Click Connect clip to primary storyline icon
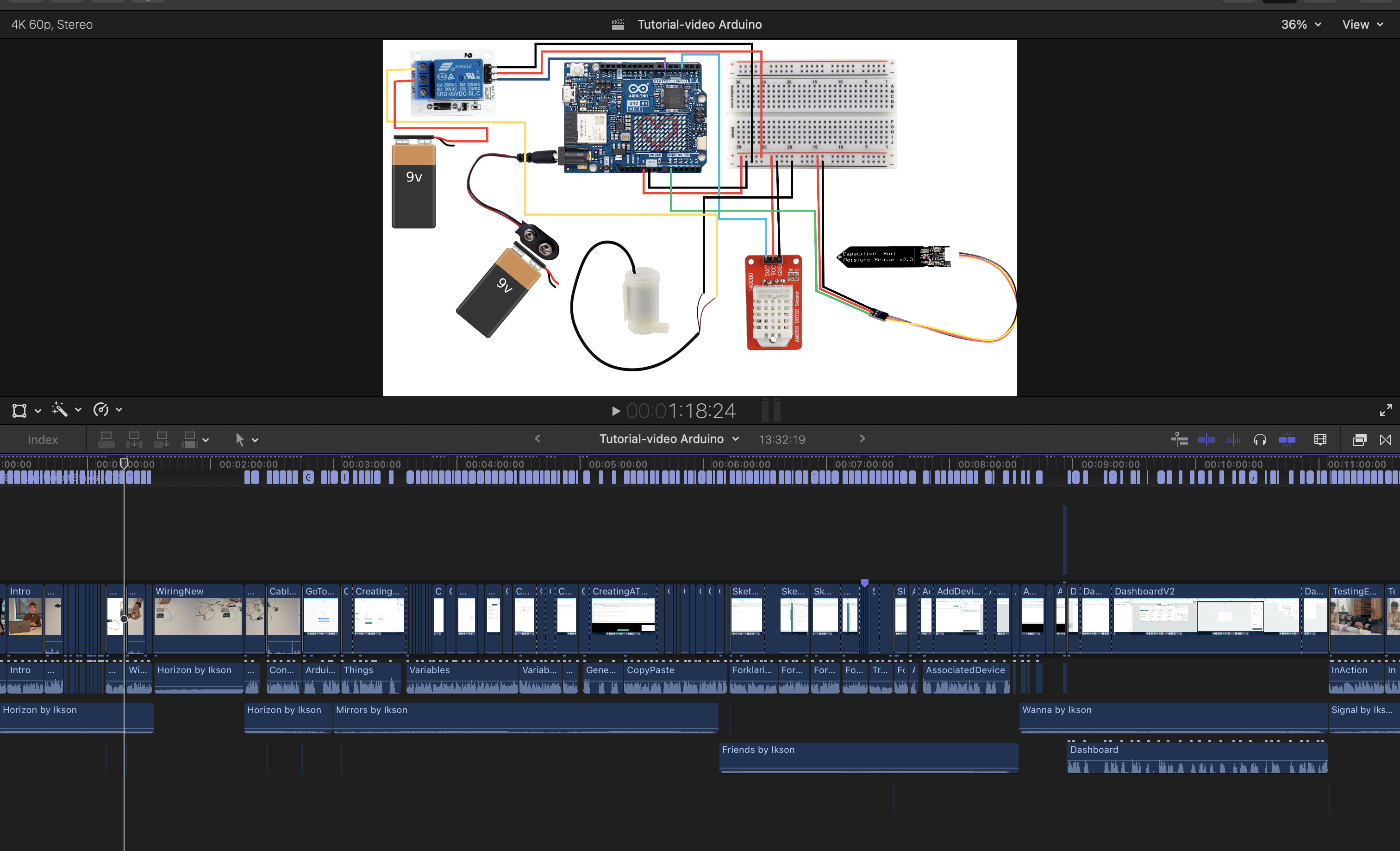 pos(106,439)
